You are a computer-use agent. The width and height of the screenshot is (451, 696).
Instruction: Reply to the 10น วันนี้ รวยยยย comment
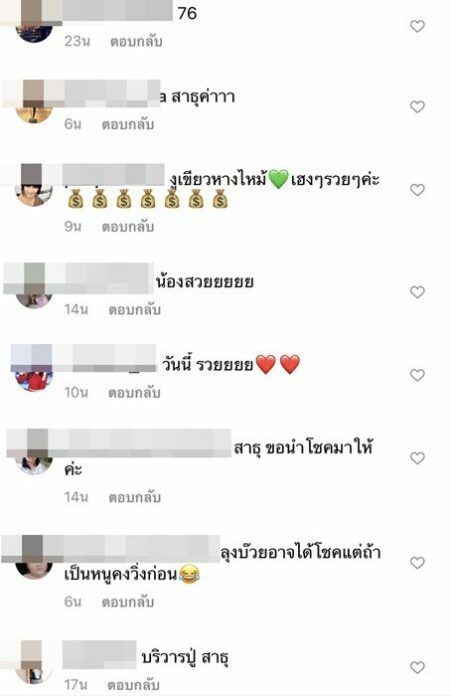[x=135, y=393]
